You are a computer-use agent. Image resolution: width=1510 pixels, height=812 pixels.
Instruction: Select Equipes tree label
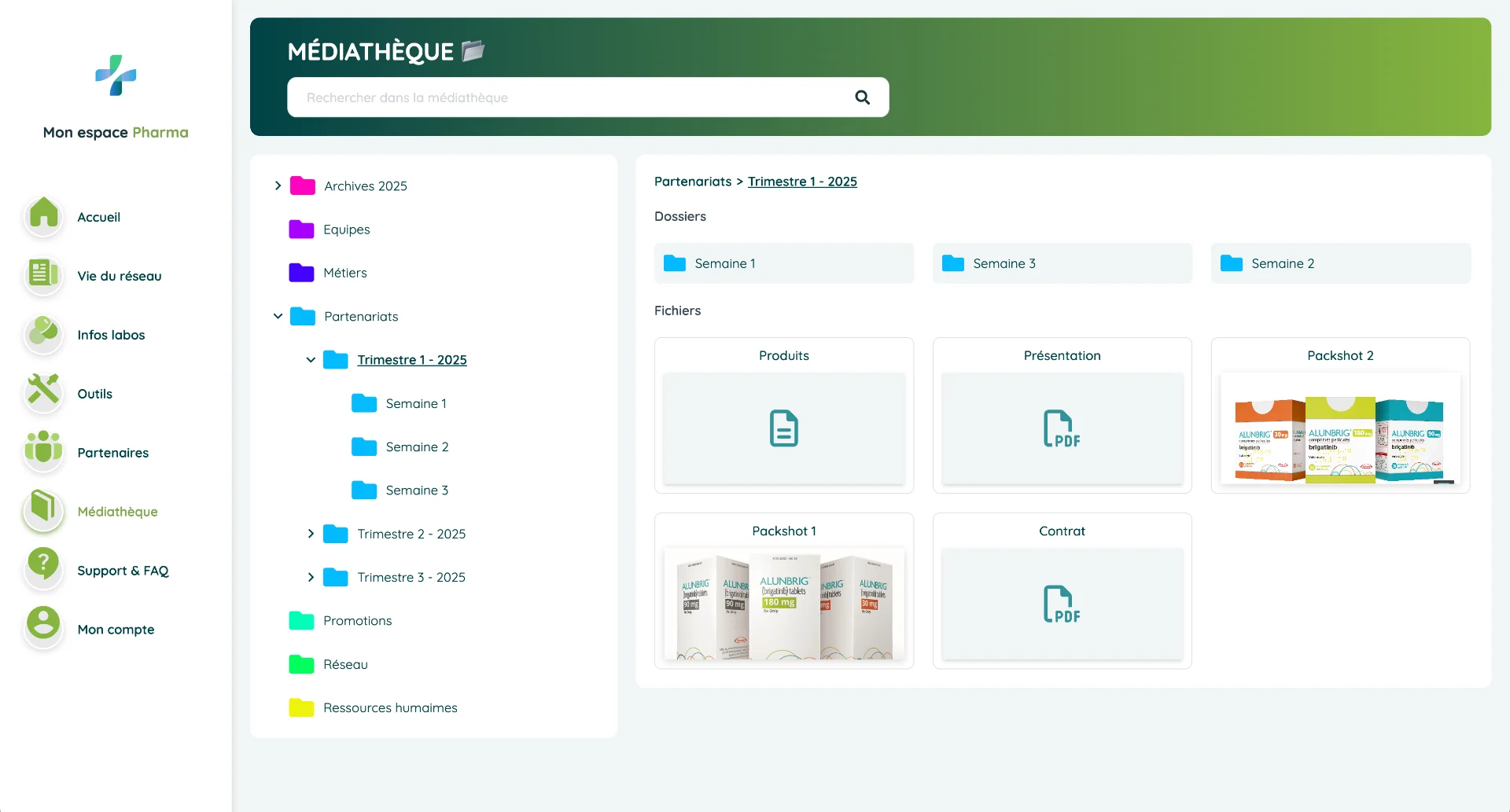pyautogui.click(x=347, y=230)
